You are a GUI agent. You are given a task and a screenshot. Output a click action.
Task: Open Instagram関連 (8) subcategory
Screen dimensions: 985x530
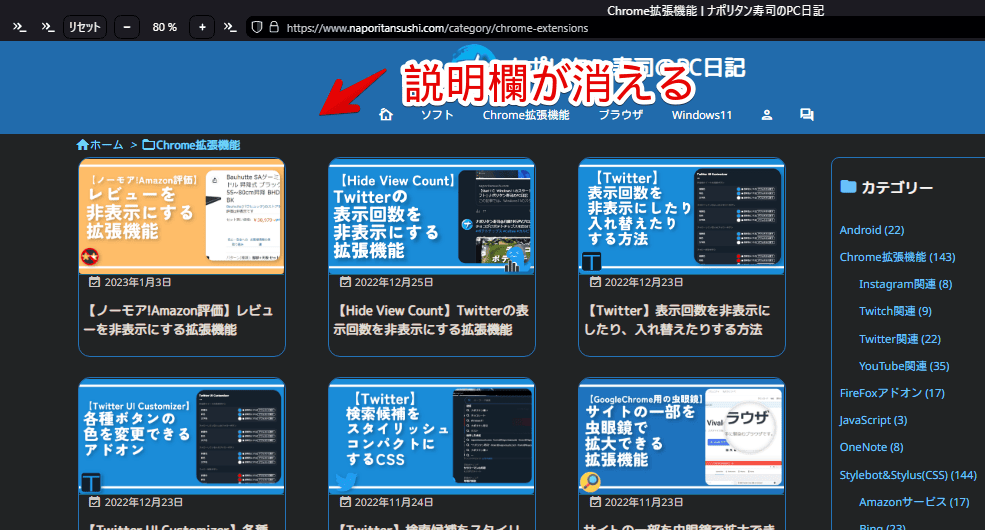click(906, 284)
